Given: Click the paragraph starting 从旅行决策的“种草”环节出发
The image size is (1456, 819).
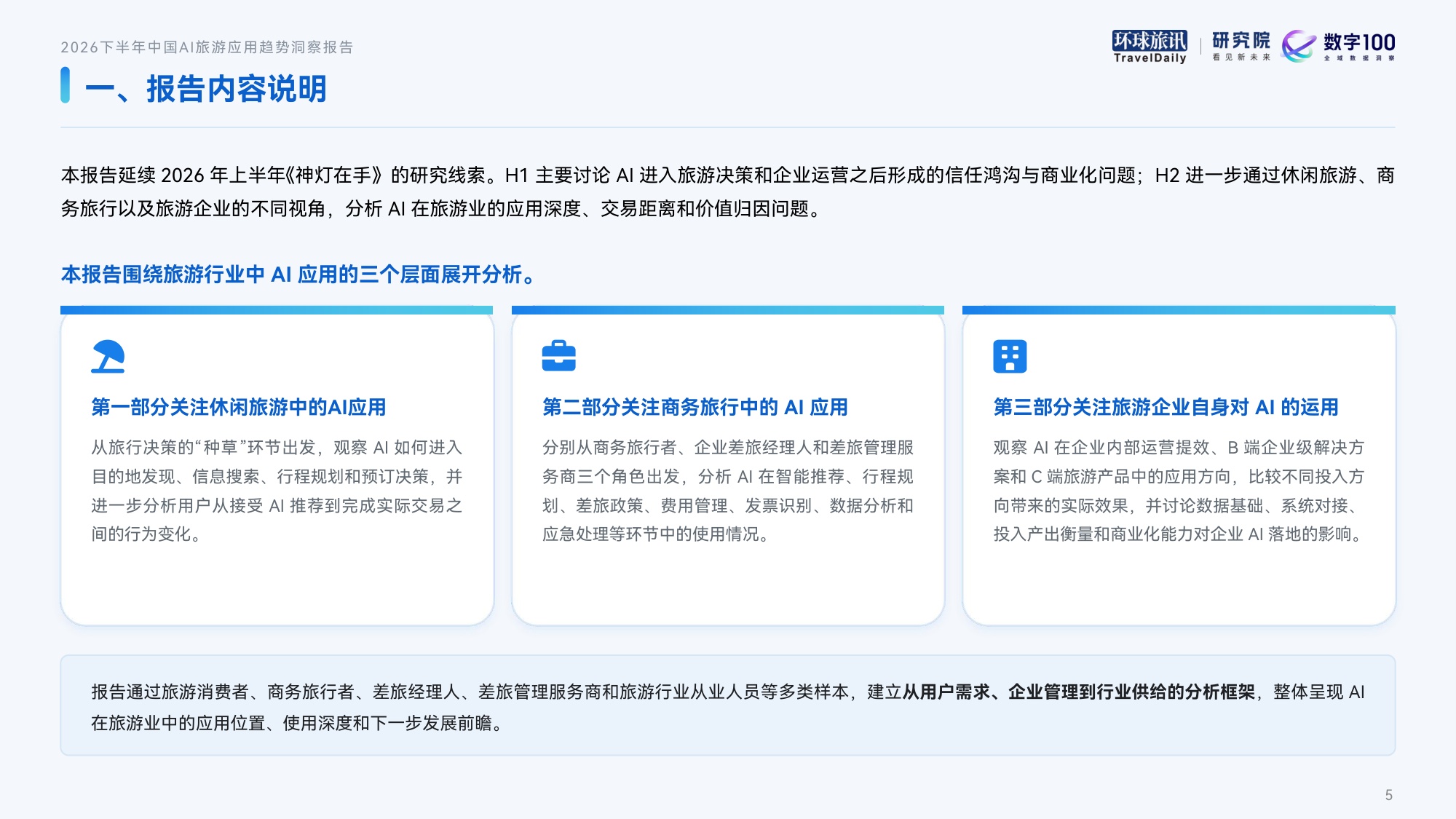Looking at the screenshot, I should [x=277, y=491].
